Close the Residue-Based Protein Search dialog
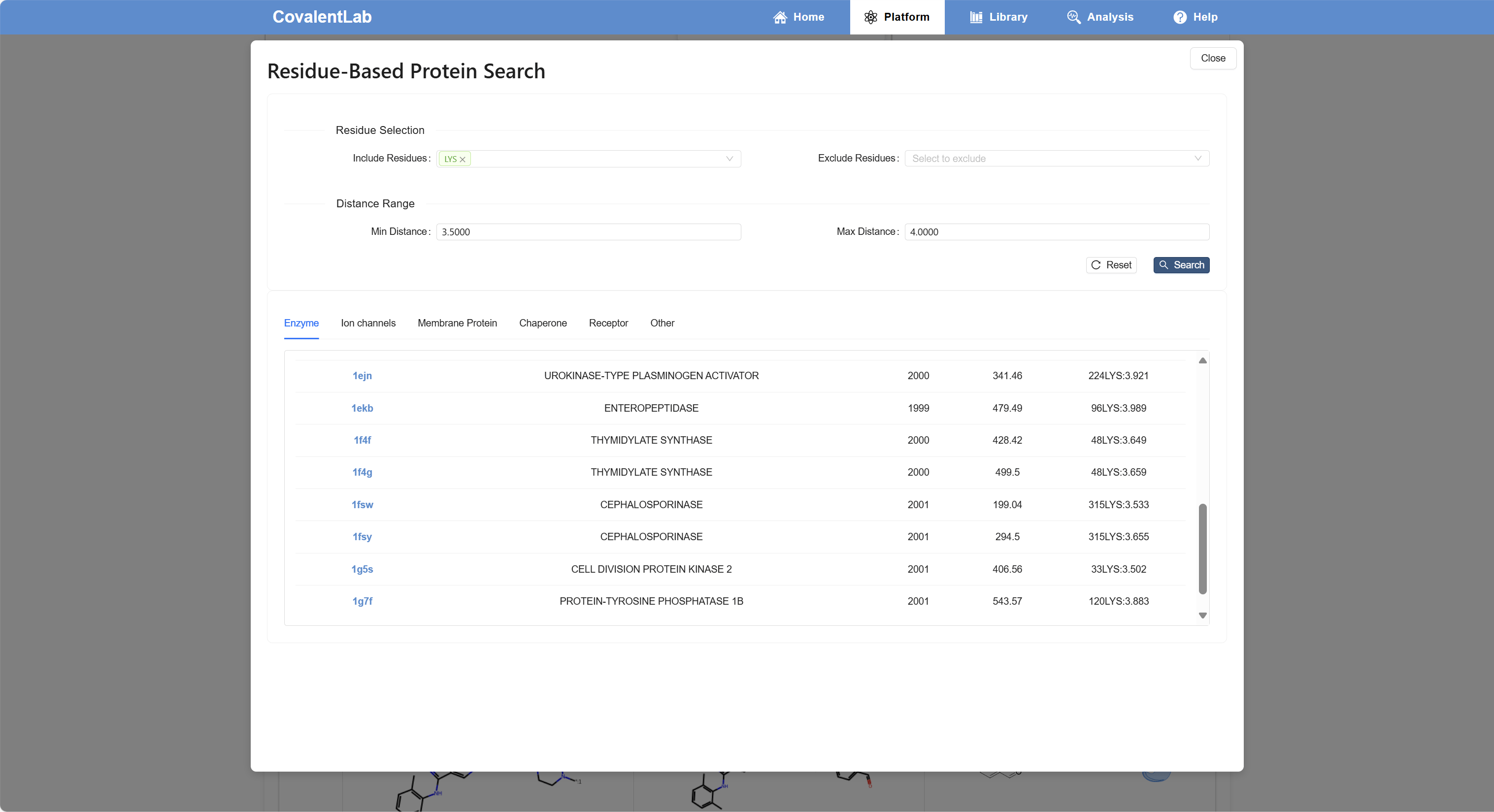This screenshot has width=1494, height=812. click(1212, 58)
